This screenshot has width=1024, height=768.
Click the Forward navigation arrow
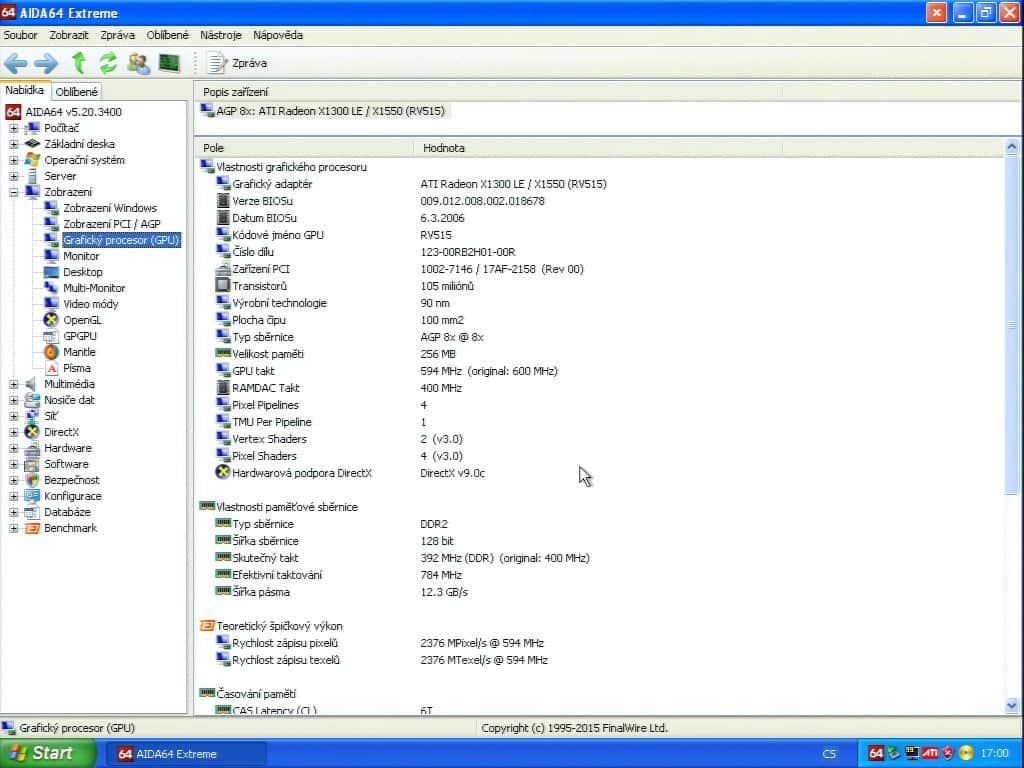point(46,63)
